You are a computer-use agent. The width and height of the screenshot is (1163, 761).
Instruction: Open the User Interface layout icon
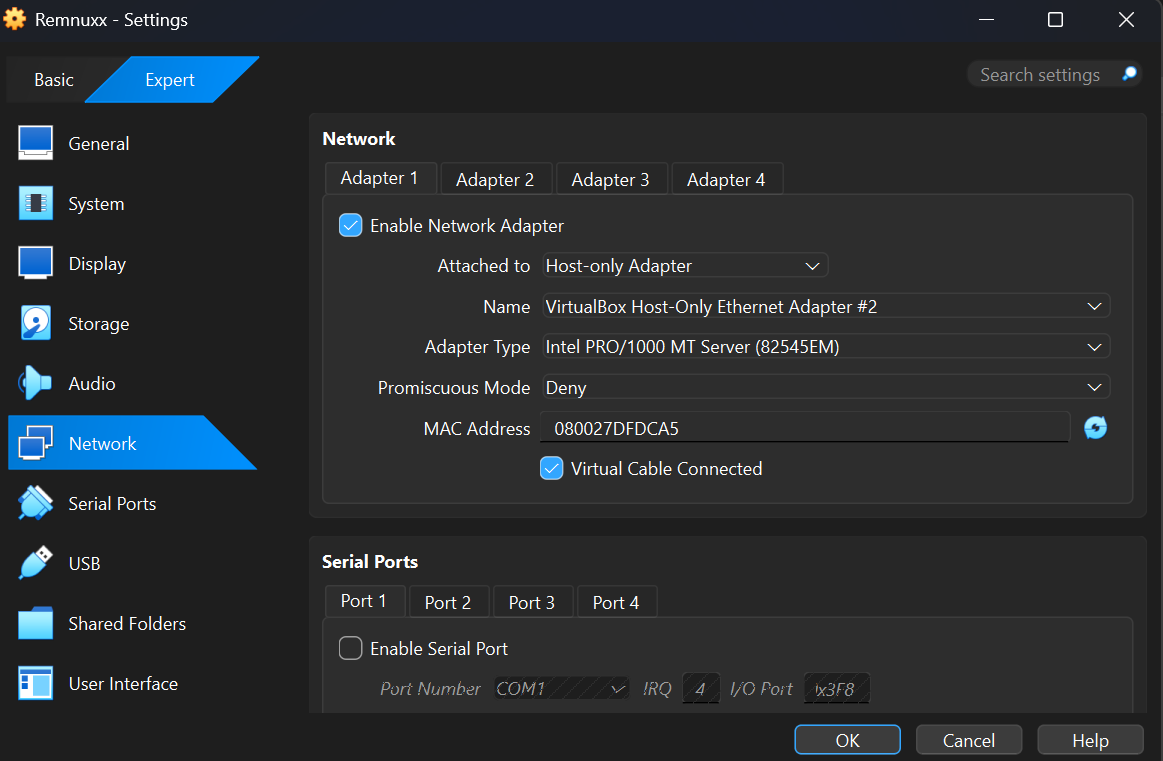[x=35, y=683]
